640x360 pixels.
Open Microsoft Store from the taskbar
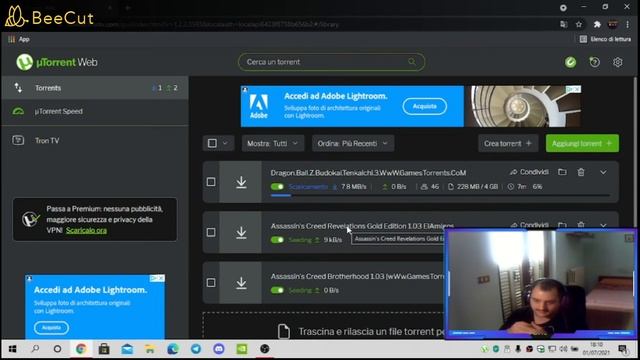104,349
